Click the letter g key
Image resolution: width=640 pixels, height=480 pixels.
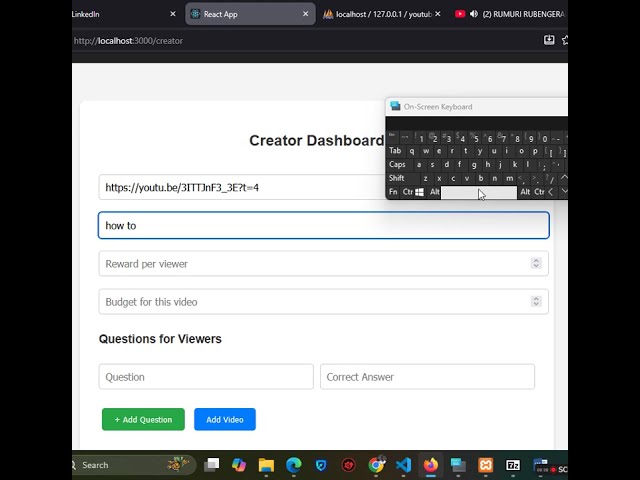(x=474, y=164)
